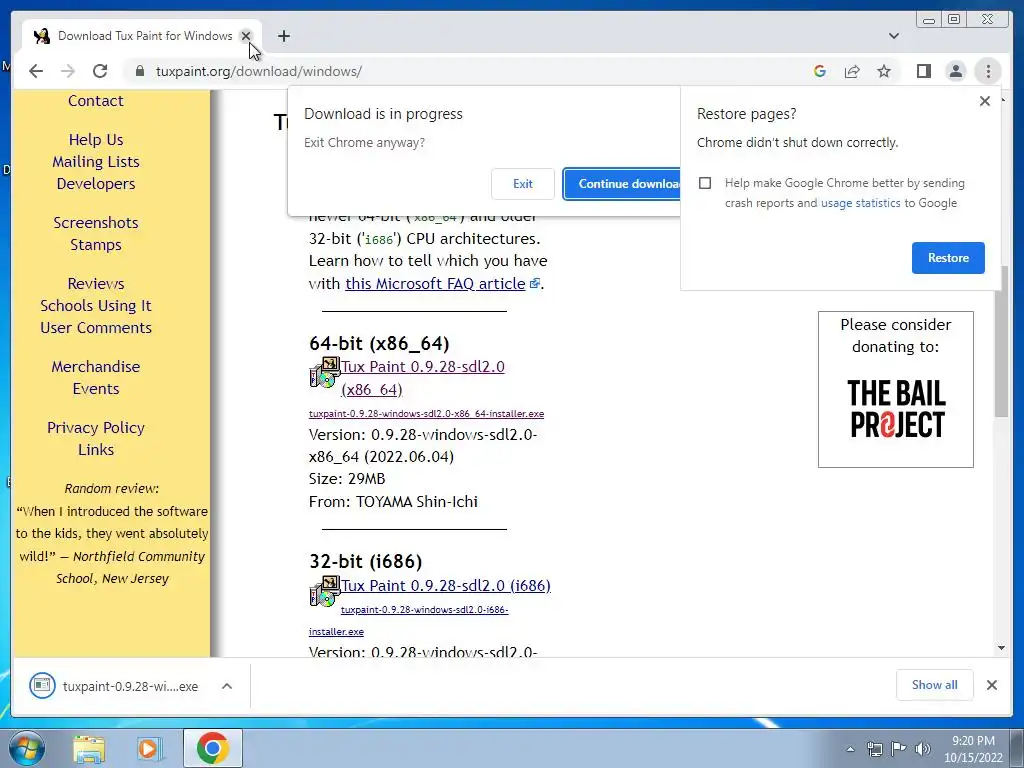Open the Help Us sidebar link

96,140
